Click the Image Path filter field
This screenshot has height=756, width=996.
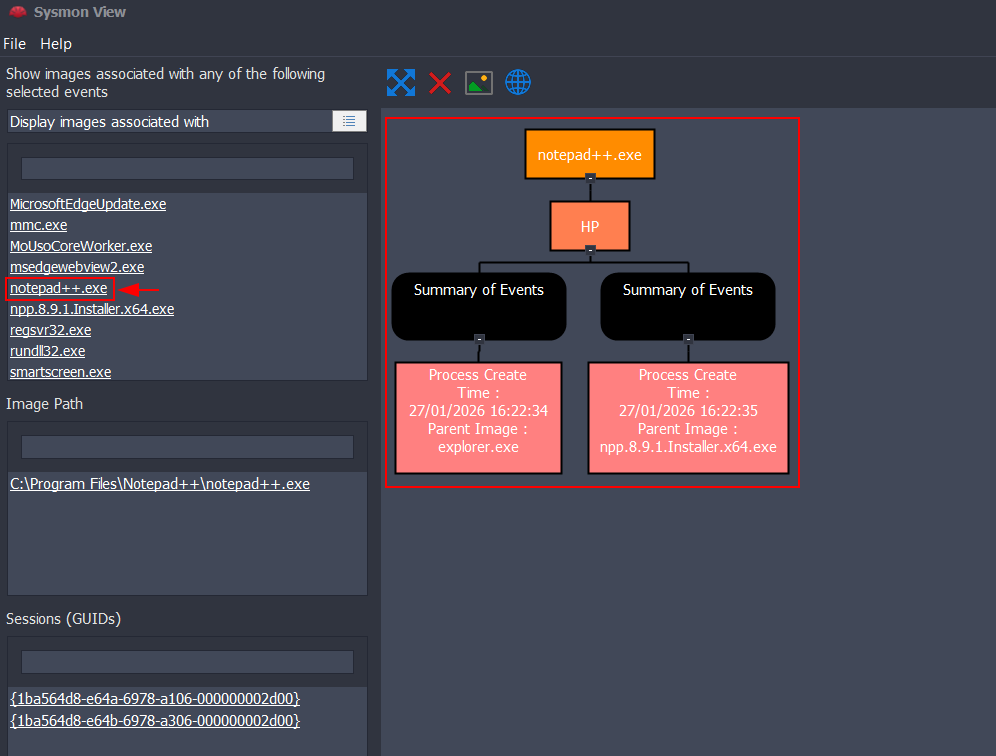[x=187, y=446]
